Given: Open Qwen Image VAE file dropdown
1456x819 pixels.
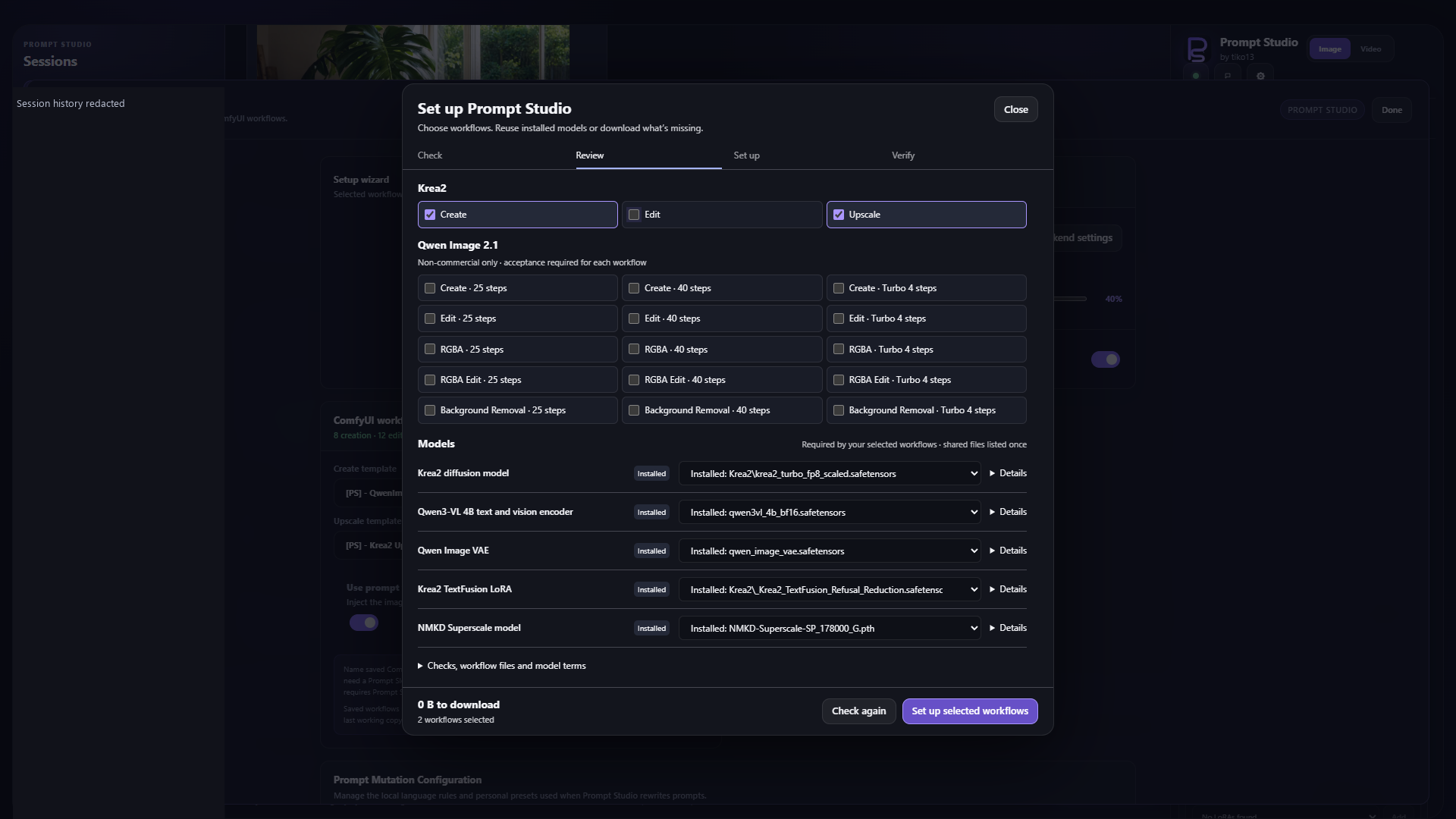Looking at the screenshot, I should (830, 551).
